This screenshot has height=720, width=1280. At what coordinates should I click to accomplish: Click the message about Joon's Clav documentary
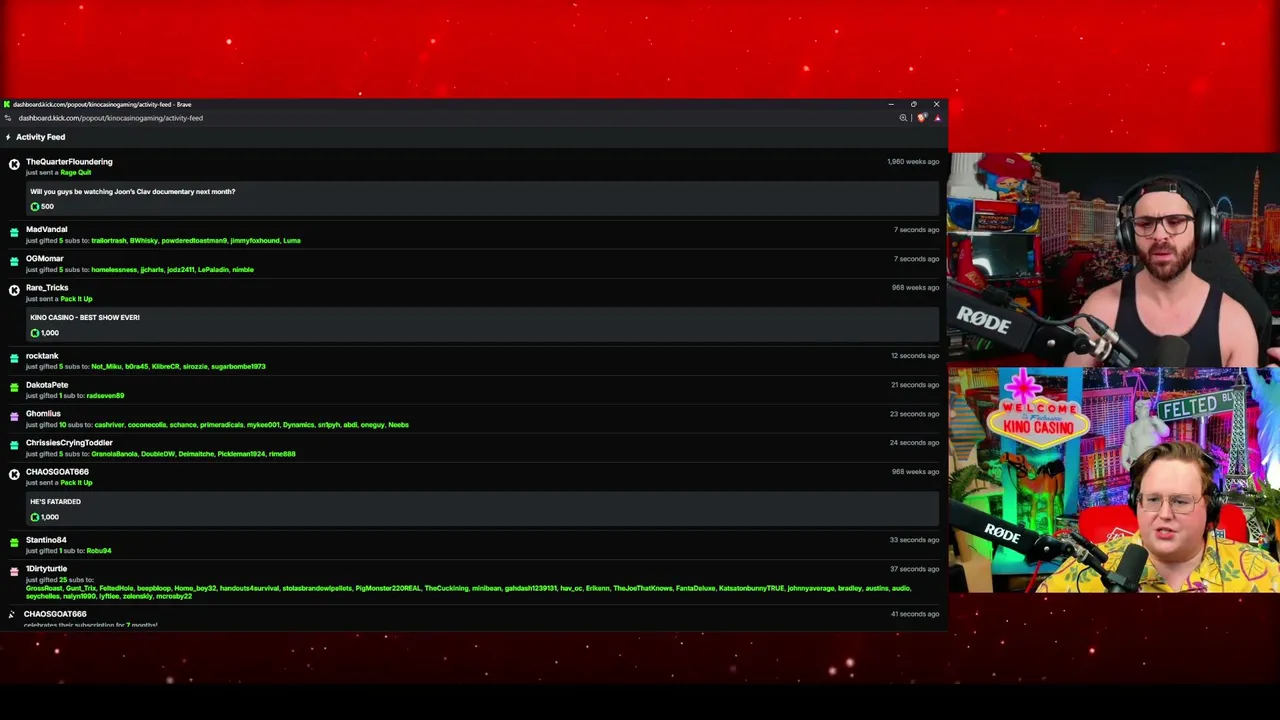click(132, 192)
